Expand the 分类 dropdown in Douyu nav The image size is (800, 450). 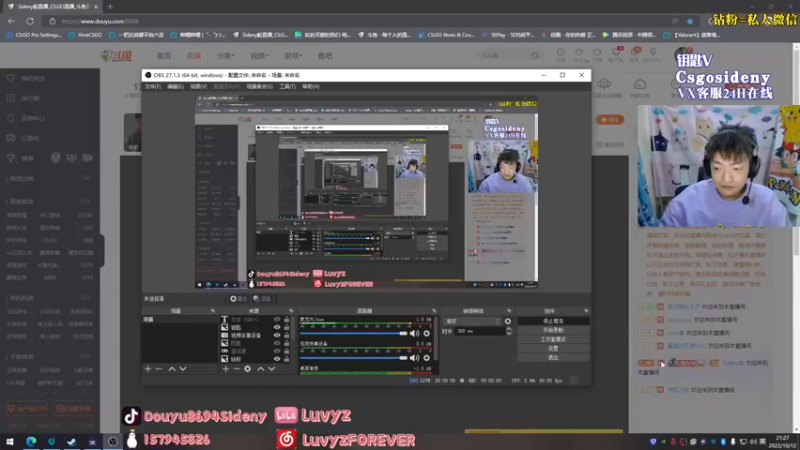(226, 56)
